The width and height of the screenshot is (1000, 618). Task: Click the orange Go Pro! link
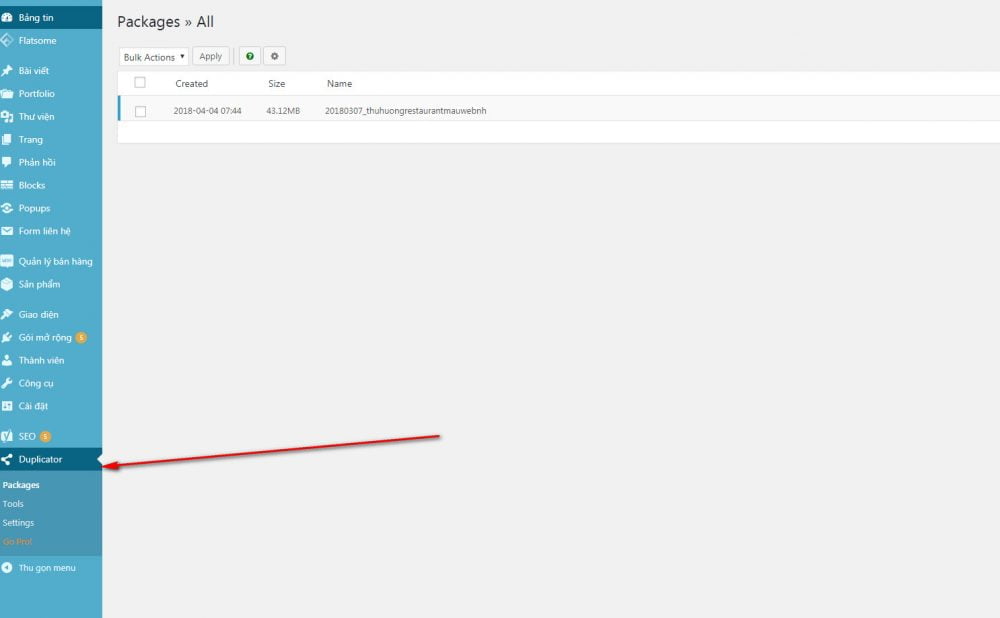pyautogui.click(x=17, y=542)
